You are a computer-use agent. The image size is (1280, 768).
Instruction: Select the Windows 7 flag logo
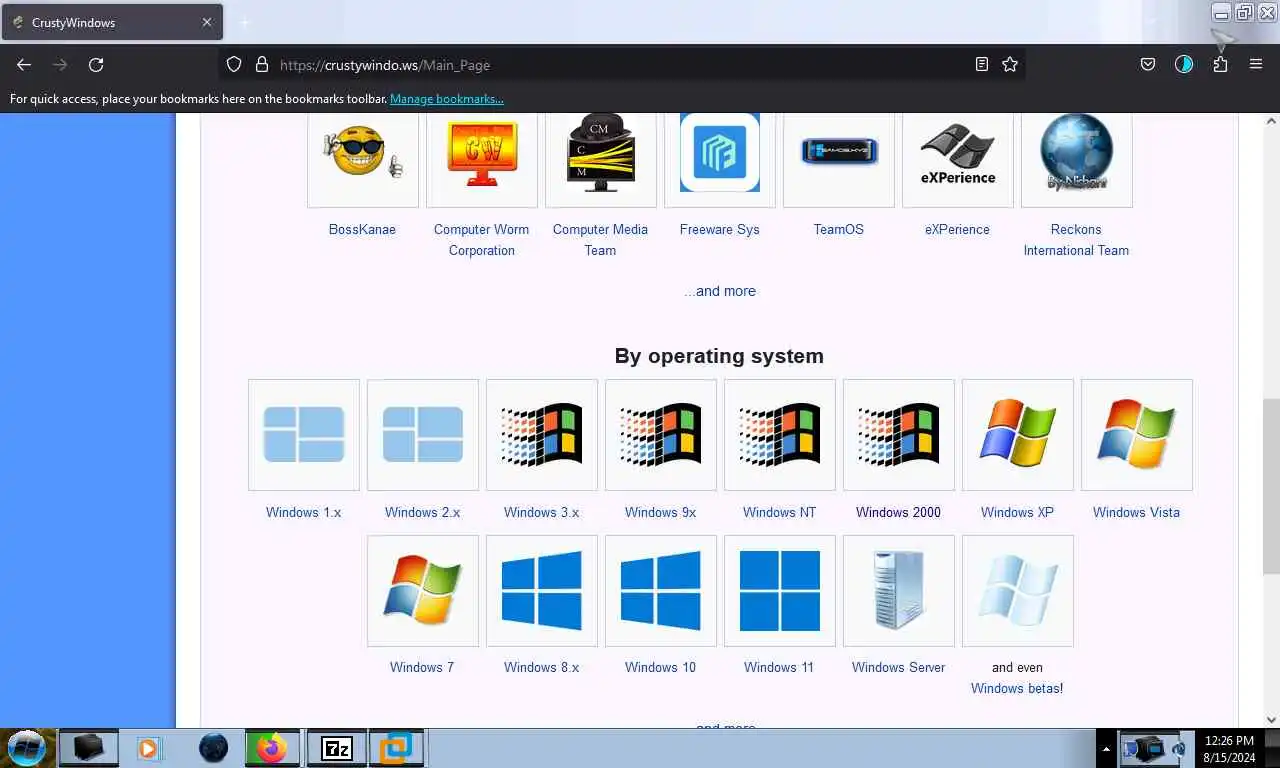coord(422,590)
